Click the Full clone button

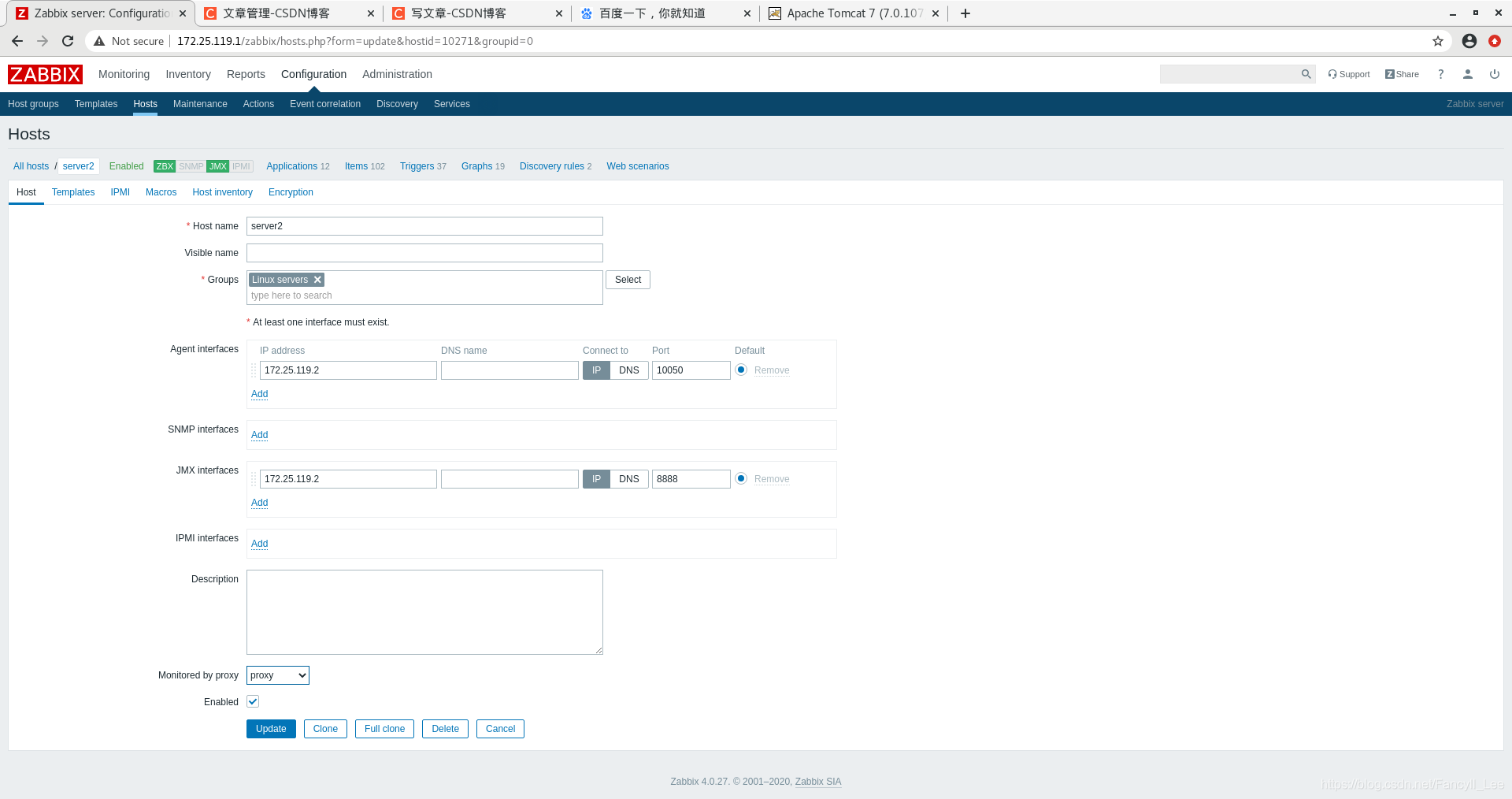(x=384, y=729)
